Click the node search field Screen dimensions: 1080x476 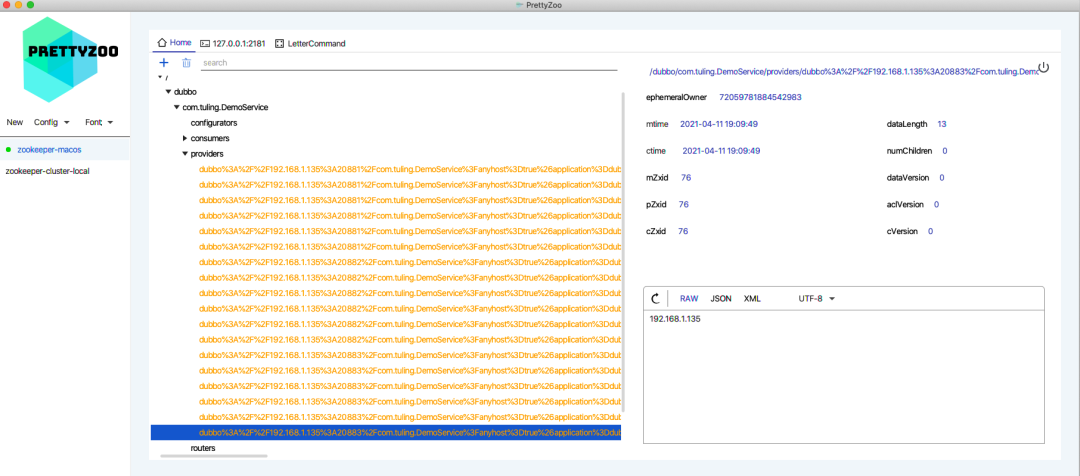tap(409, 63)
